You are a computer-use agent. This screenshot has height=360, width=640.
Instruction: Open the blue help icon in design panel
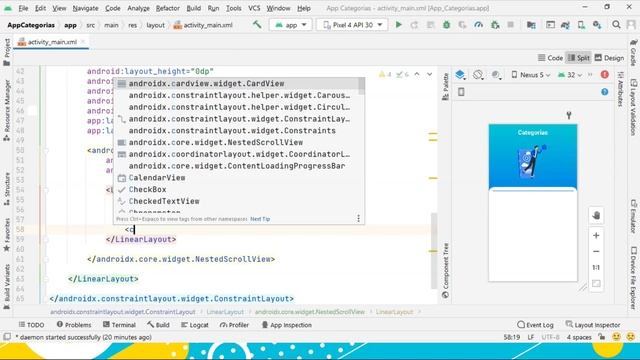click(604, 92)
